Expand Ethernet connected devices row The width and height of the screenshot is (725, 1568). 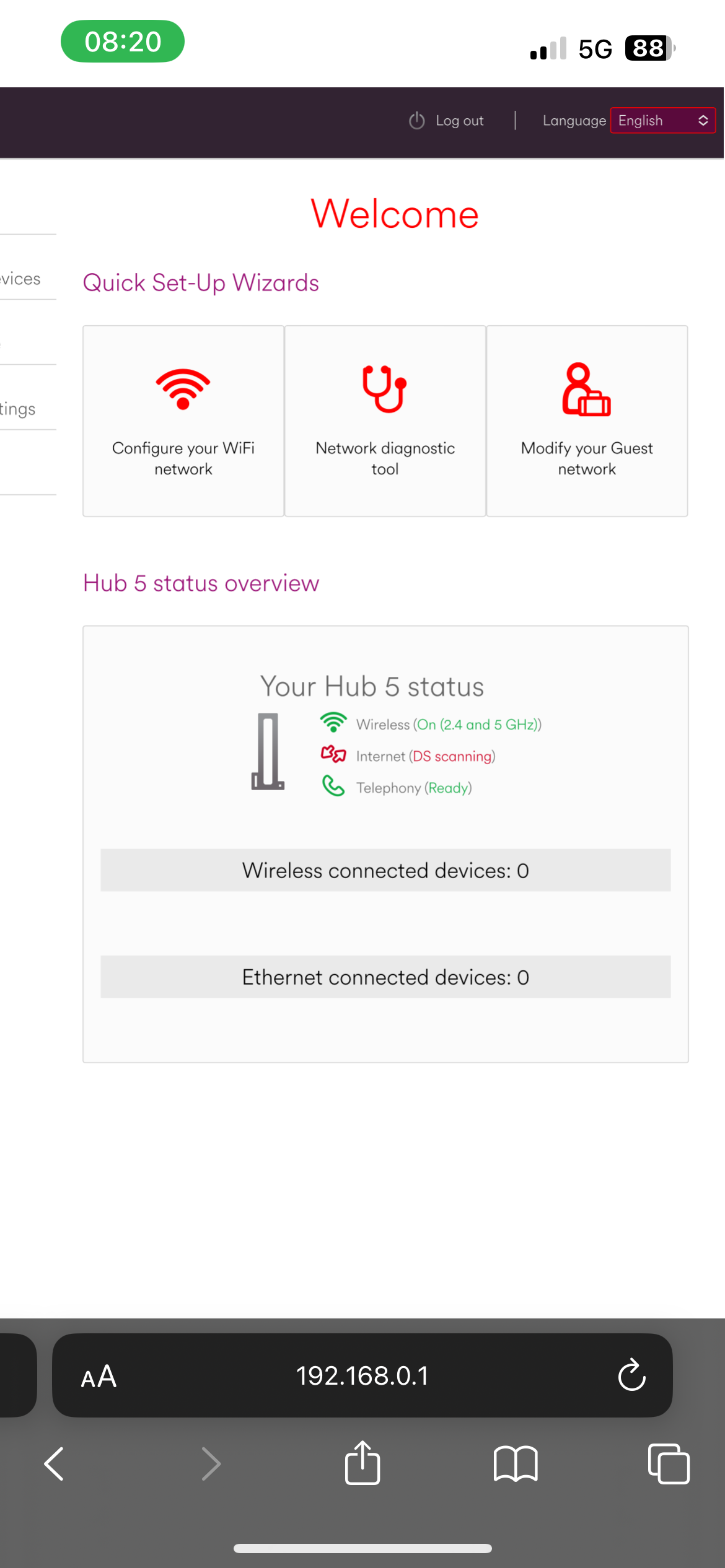click(385, 977)
